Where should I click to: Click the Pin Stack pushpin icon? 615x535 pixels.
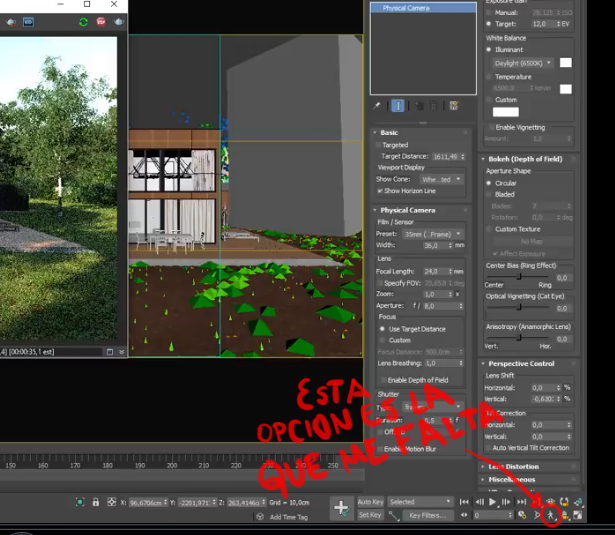click(377, 106)
